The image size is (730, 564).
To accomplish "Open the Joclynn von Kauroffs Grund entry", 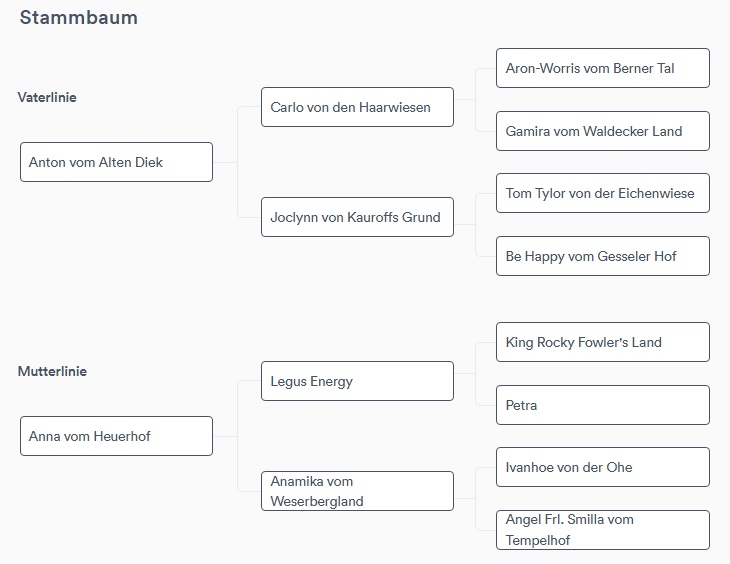I will (x=357, y=217).
